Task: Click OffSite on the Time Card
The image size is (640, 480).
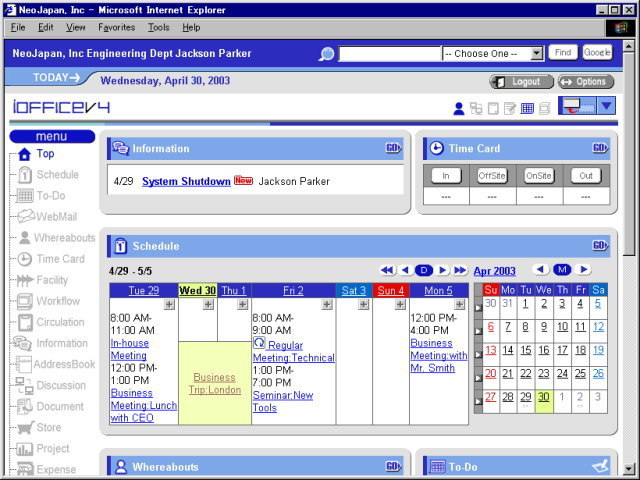Action: (x=492, y=176)
